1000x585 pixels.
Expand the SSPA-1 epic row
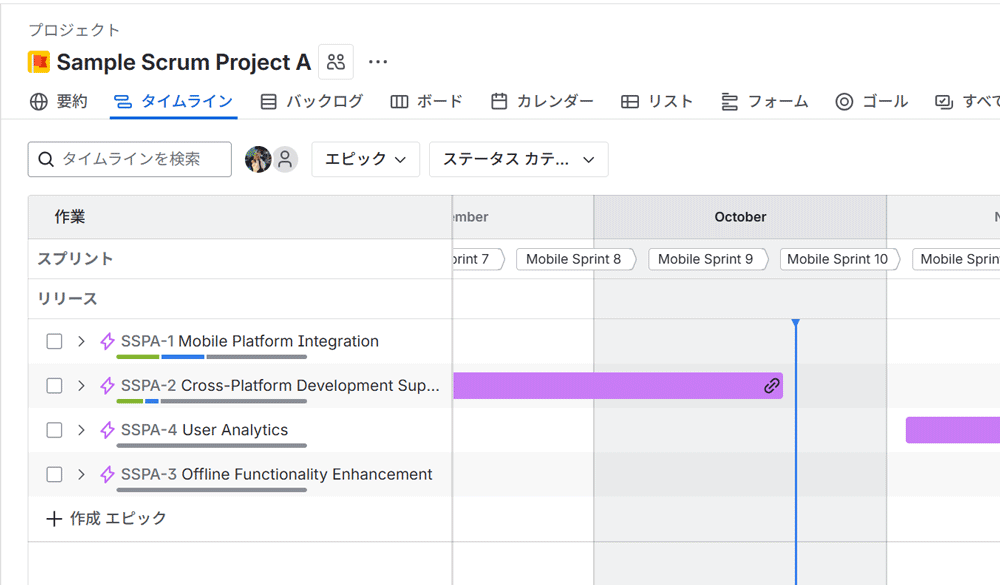coord(81,342)
